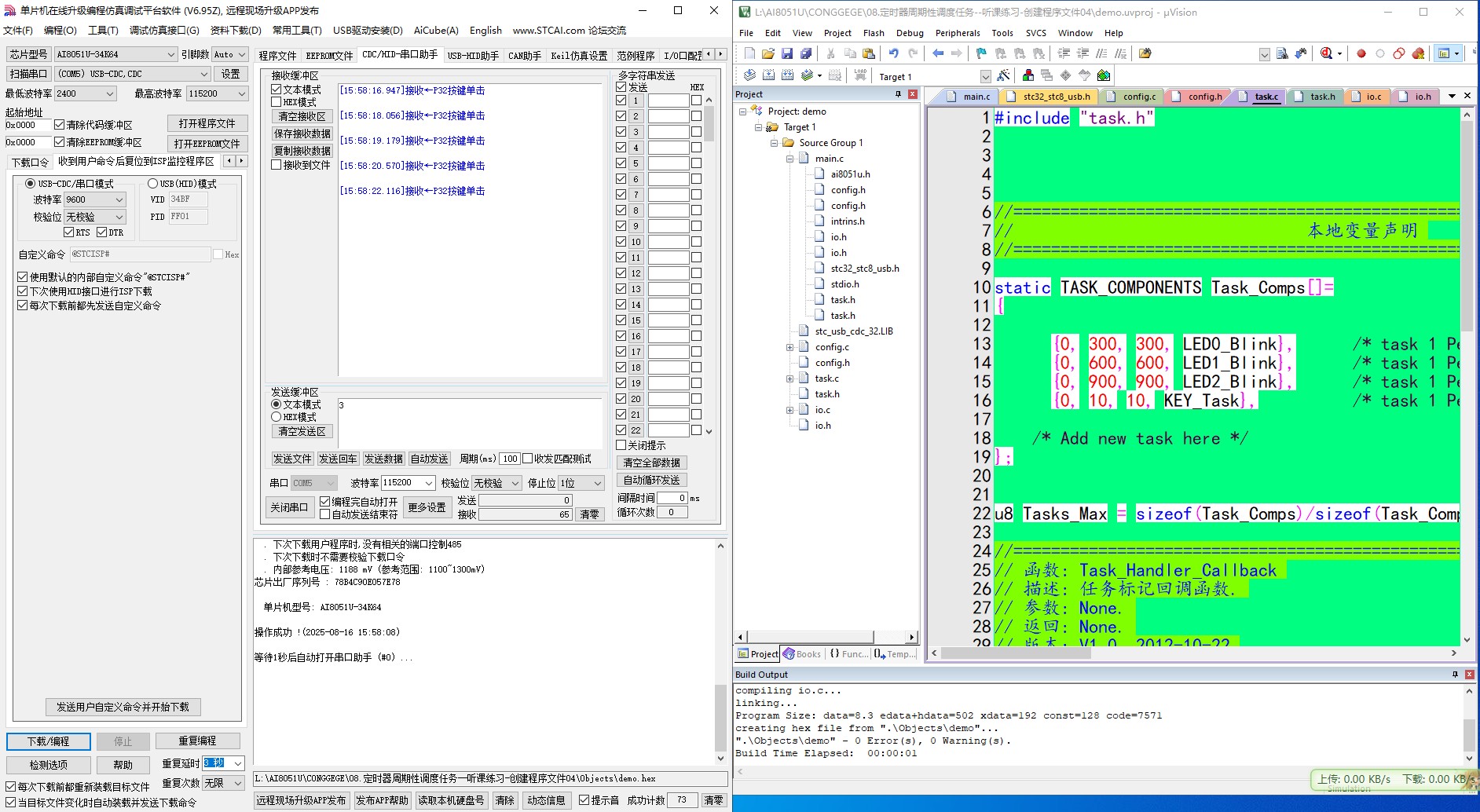1480x812 pixels.
Task: Click the 打开程序文件 button
Action: [x=207, y=123]
